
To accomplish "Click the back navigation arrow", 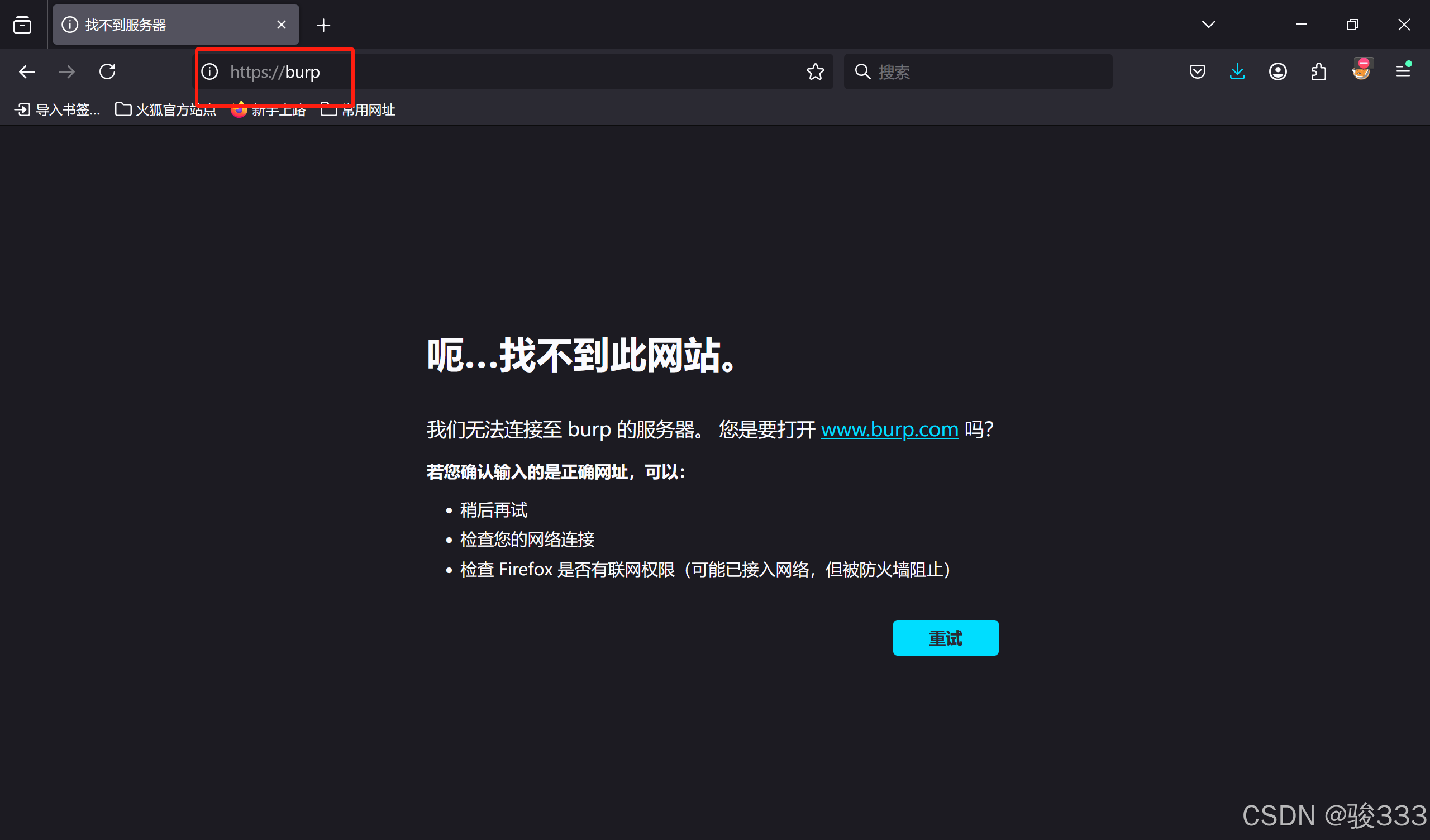I will point(27,71).
